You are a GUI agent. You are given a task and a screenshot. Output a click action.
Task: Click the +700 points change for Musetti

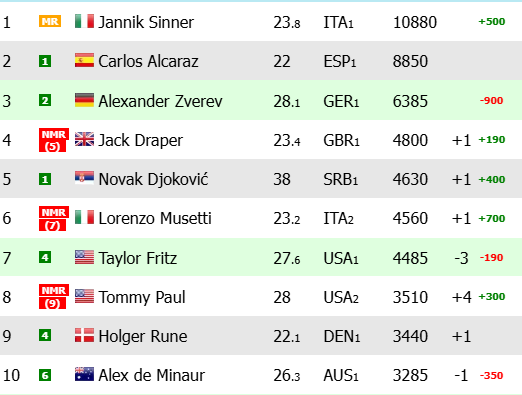[x=492, y=218]
